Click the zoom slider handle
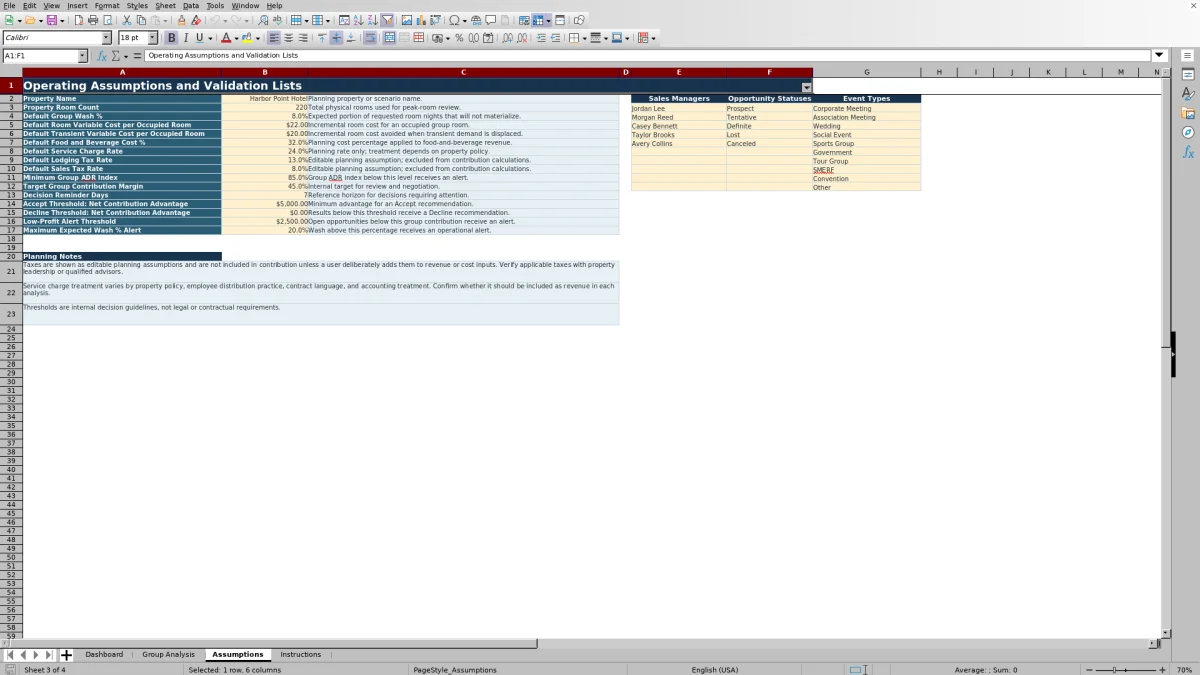Image resolution: width=1200 pixels, height=675 pixels. [x=1114, y=670]
